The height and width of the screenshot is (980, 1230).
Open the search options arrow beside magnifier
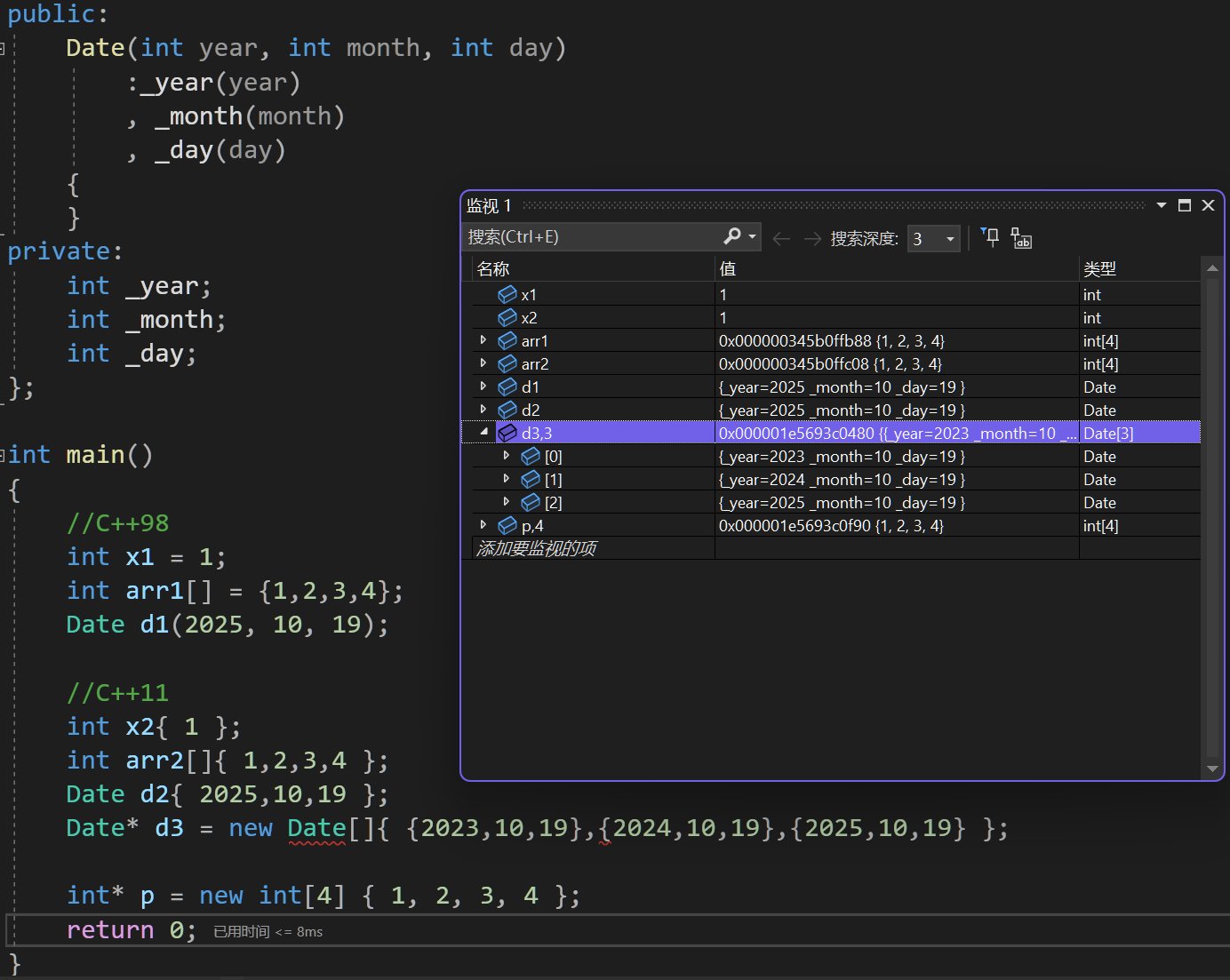pos(753,236)
